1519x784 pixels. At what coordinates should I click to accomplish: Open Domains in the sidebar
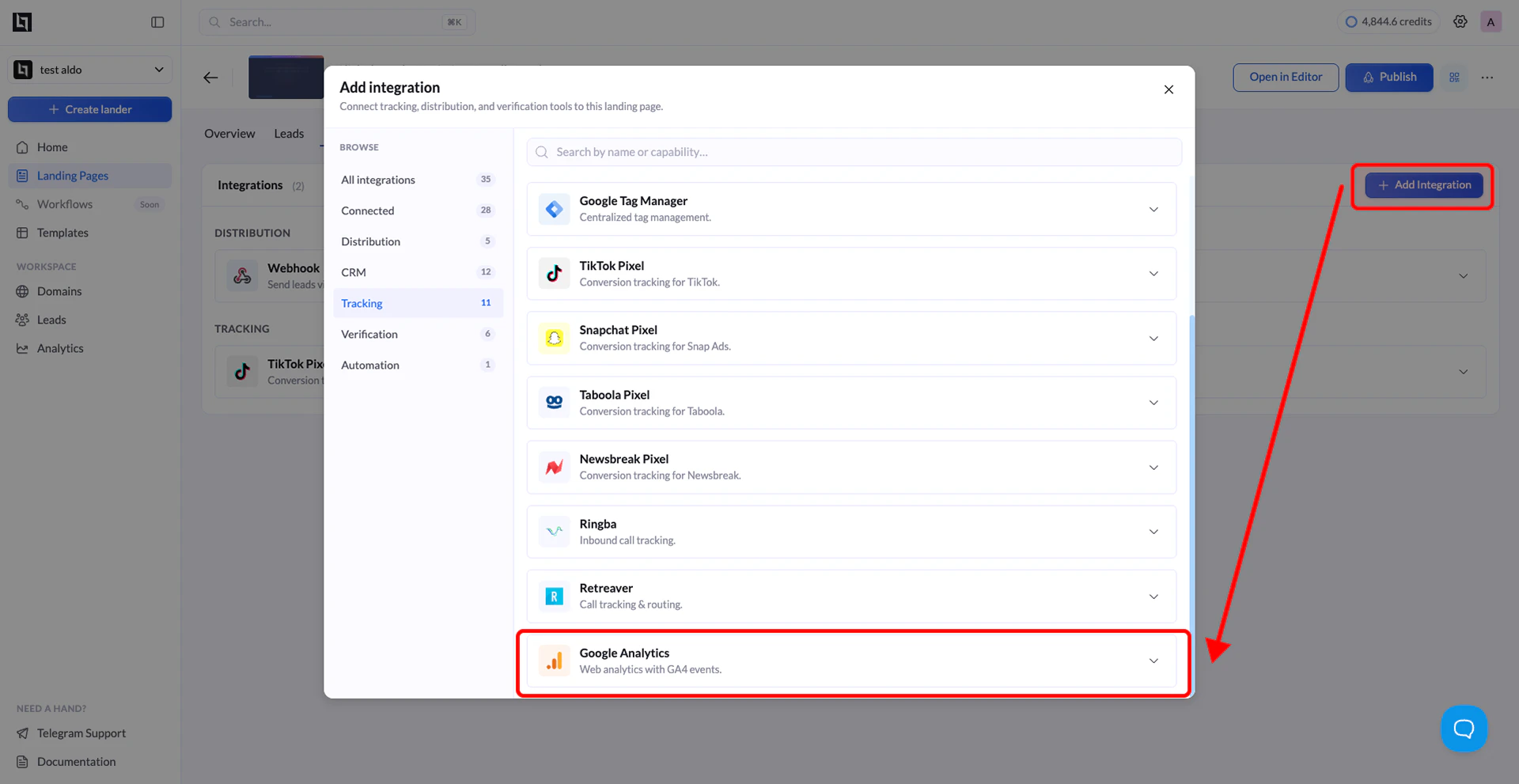90,291
